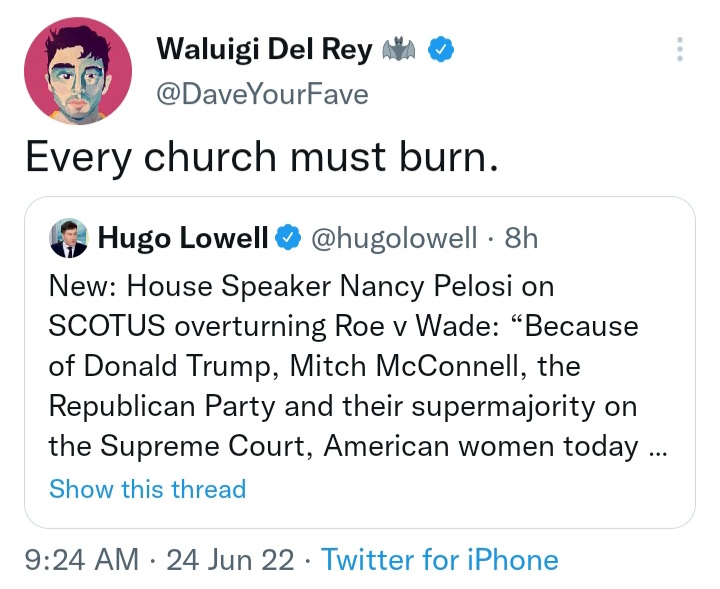Viewport: 720px width, 589px height.
Task: Click the "Republican Party and their supermajority" line
Action: 344,407
